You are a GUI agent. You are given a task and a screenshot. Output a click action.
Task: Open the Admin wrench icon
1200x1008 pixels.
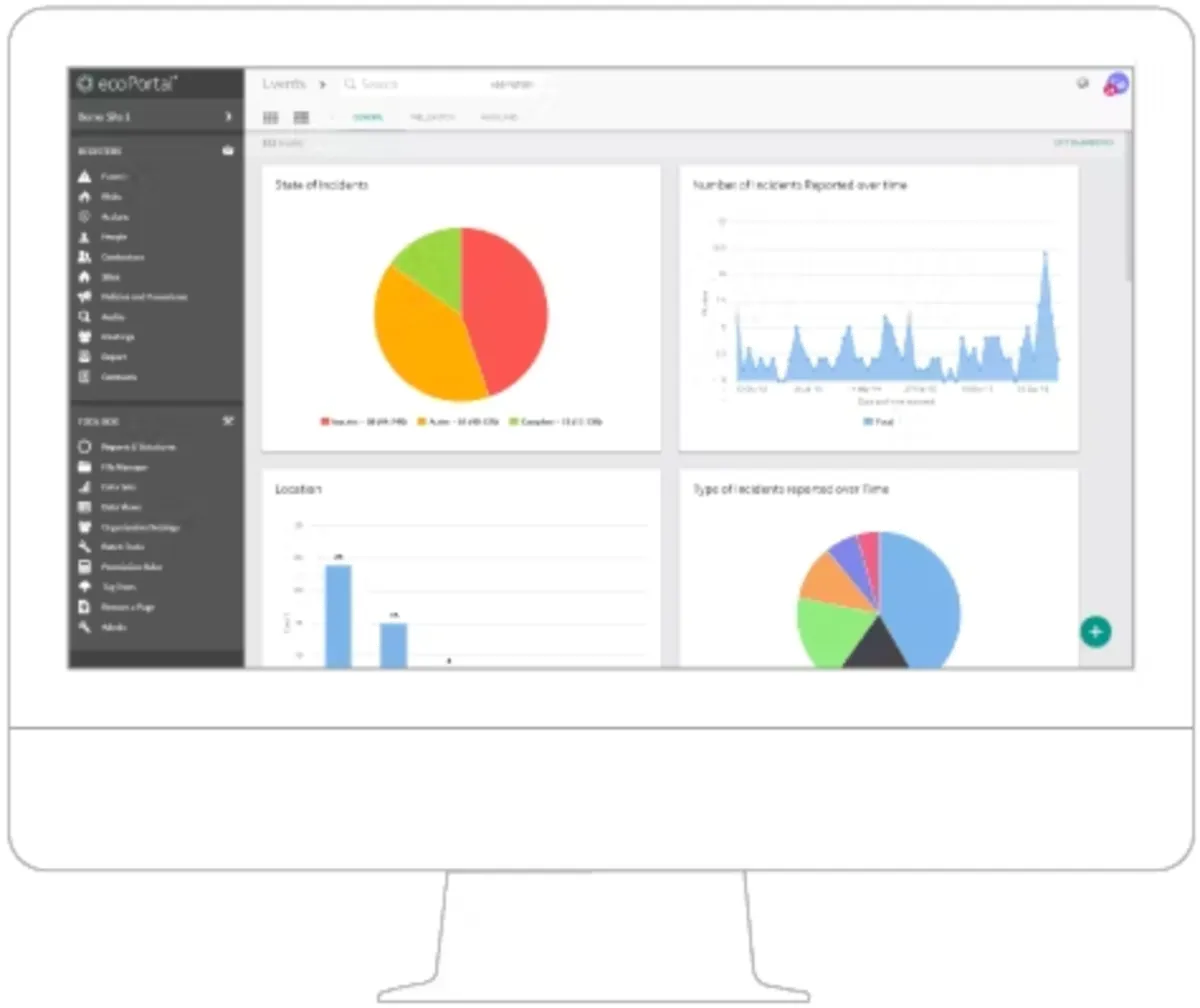(85, 627)
